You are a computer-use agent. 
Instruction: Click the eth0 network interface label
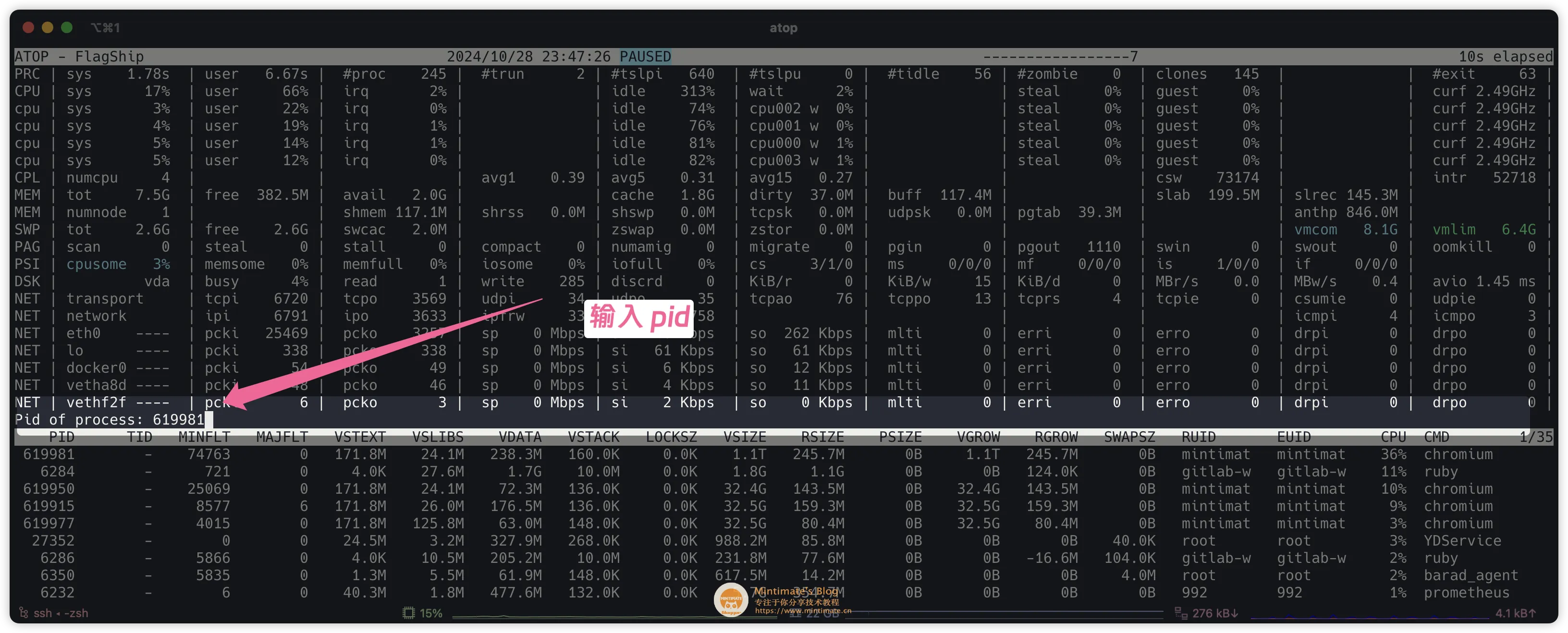coord(84,333)
